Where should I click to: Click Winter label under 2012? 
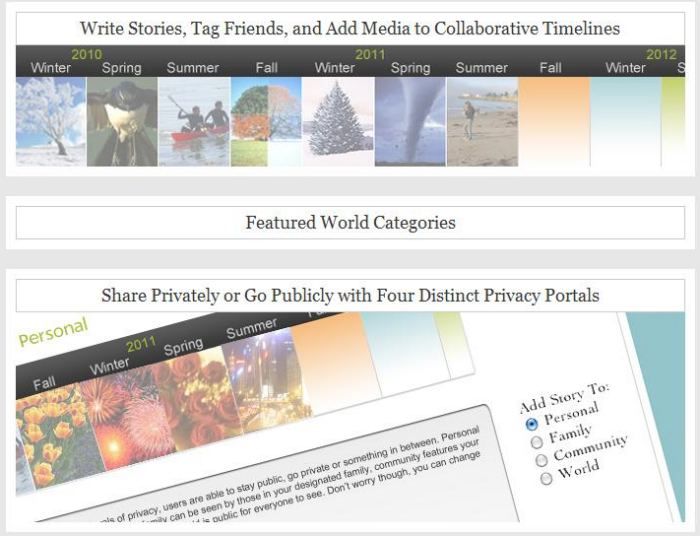coord(625,68)
